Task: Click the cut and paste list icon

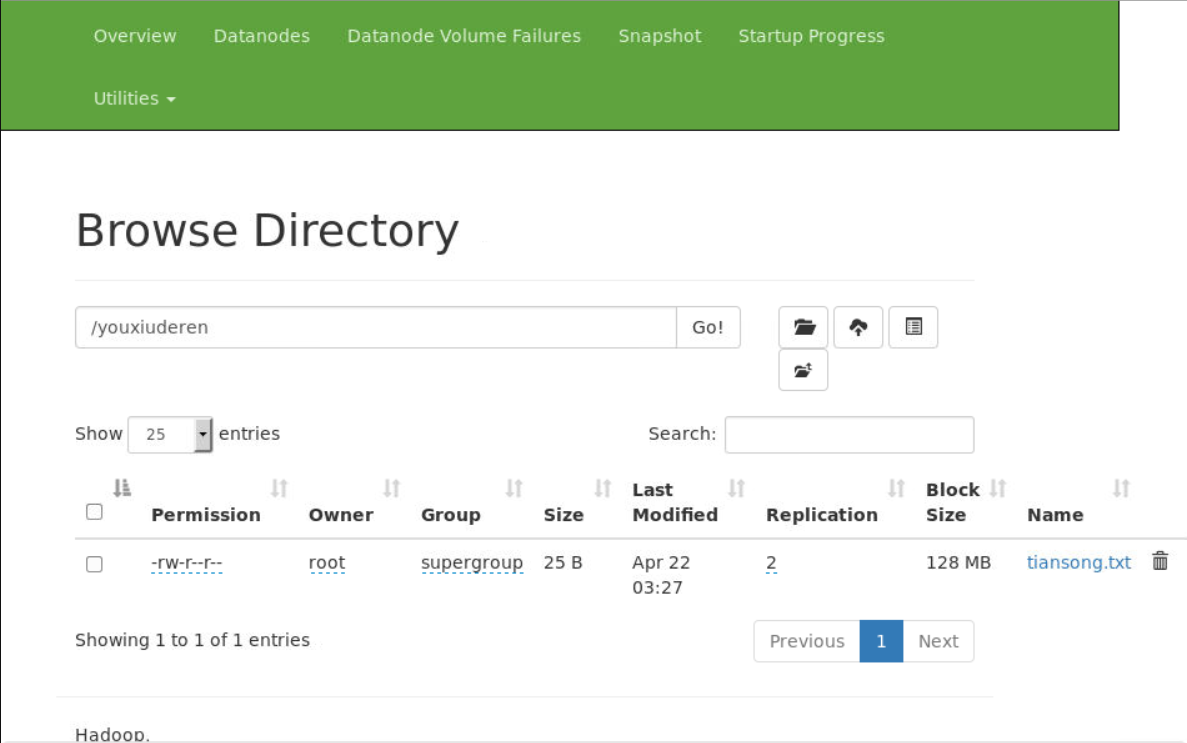Action: pyautogui.click(x=913, y=327)
